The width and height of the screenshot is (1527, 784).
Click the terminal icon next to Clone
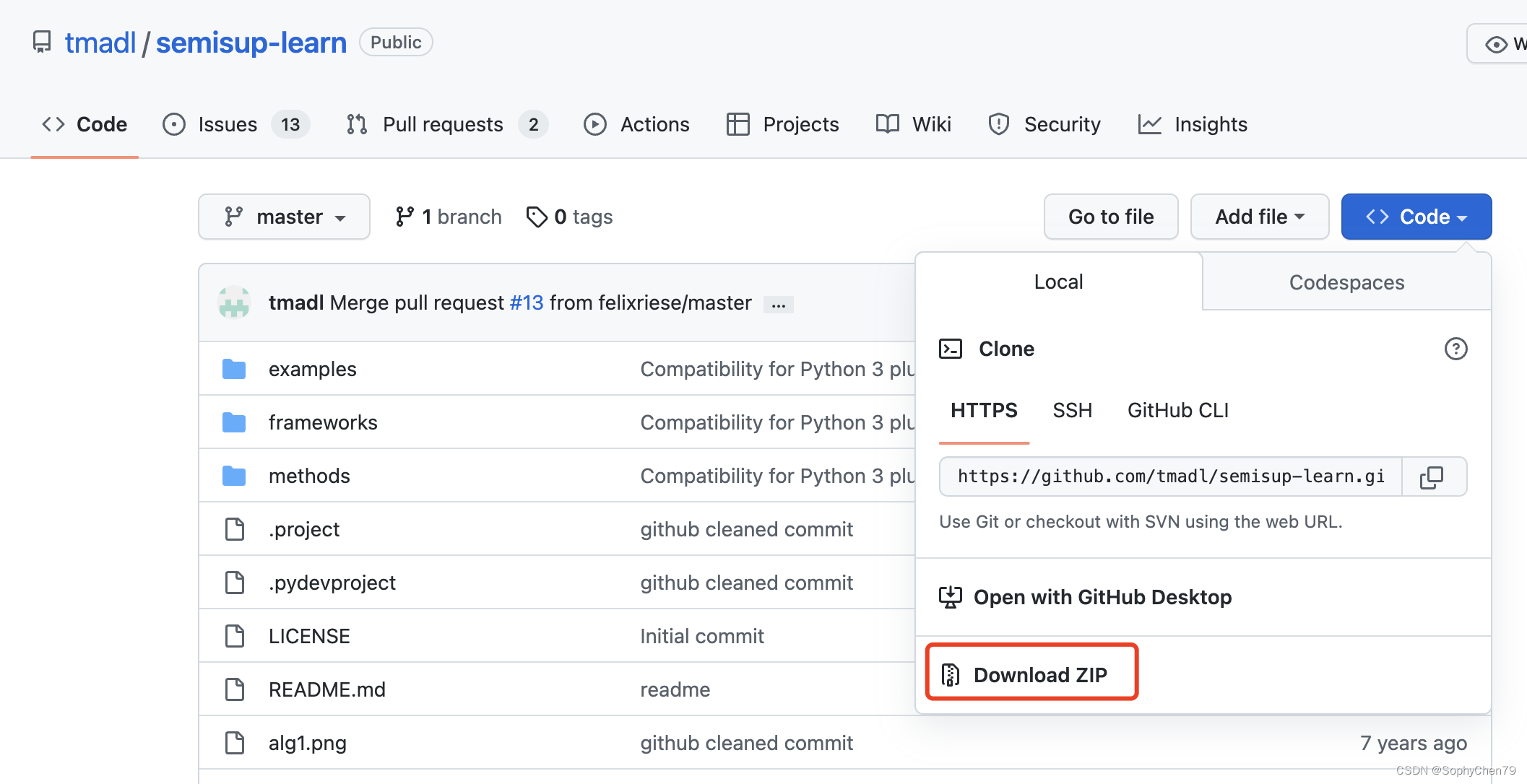(x=951, y=349)
